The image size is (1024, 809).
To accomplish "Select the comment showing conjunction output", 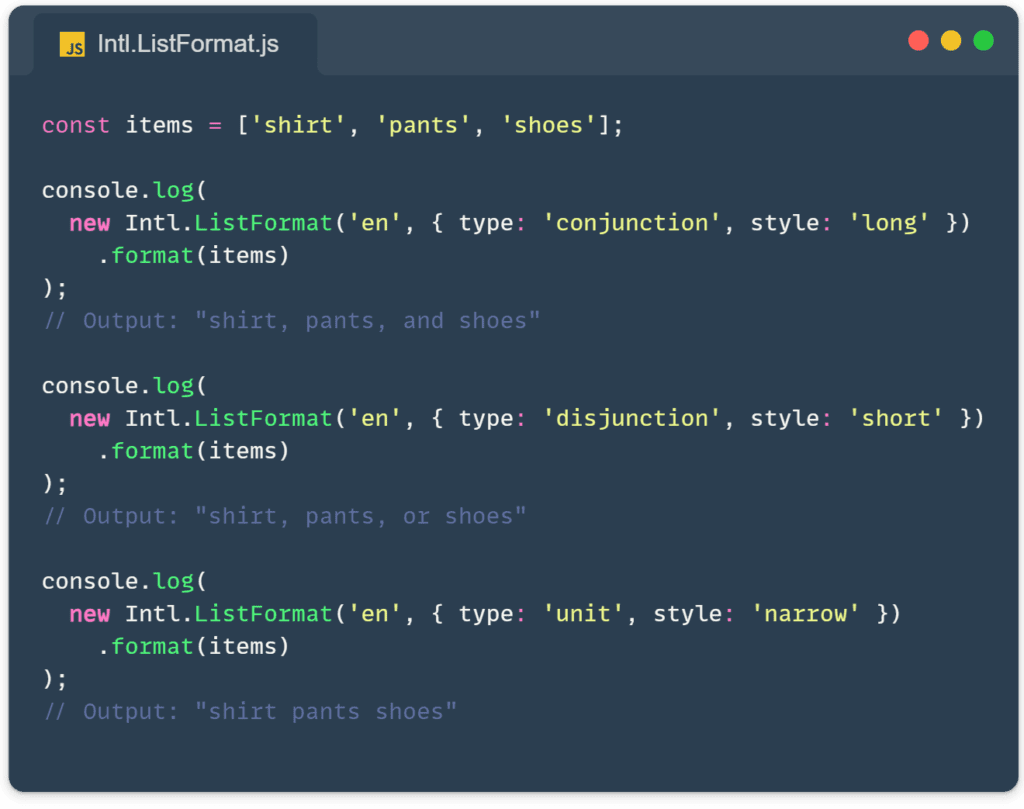I will (x=290, y=320).
